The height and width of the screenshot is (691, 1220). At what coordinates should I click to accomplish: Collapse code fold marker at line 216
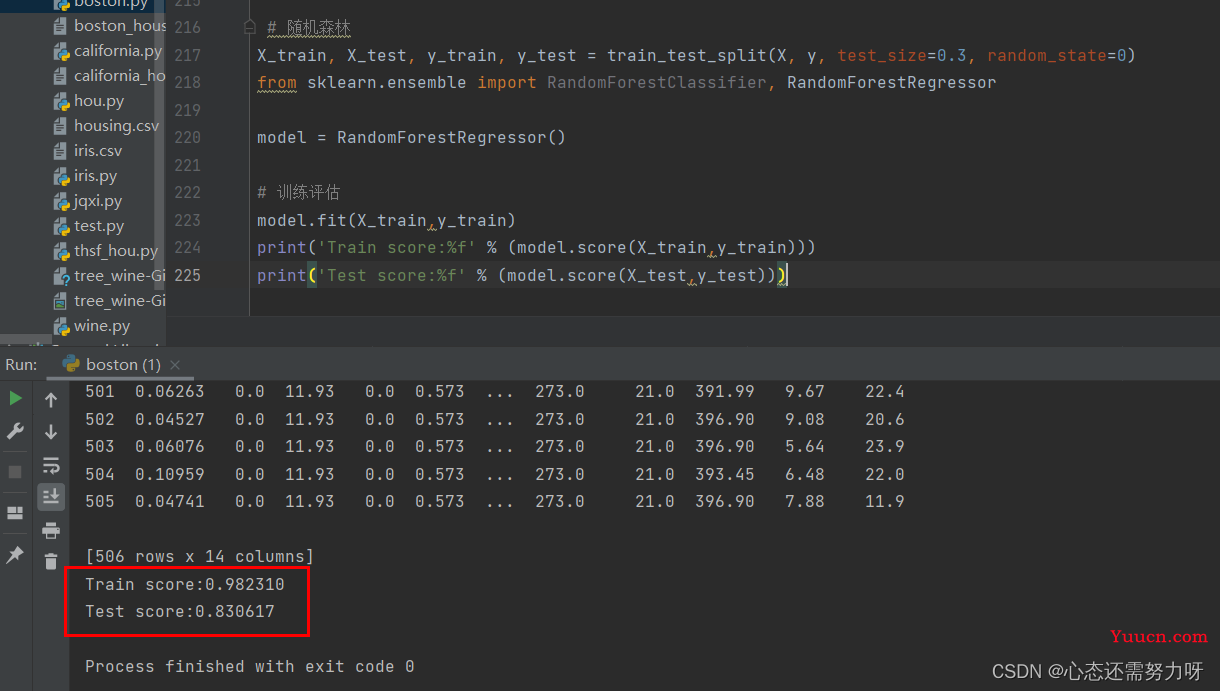tap(250, 28)
